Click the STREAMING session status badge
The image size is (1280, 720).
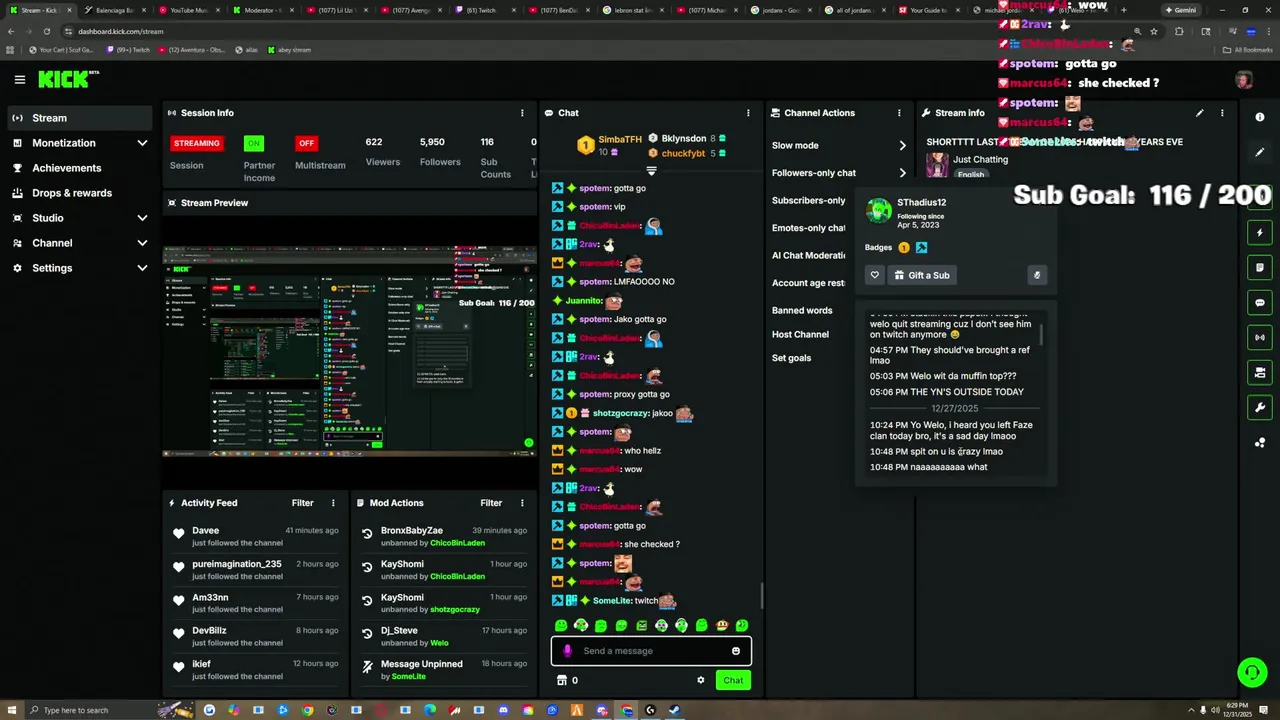tap(196, 143)
